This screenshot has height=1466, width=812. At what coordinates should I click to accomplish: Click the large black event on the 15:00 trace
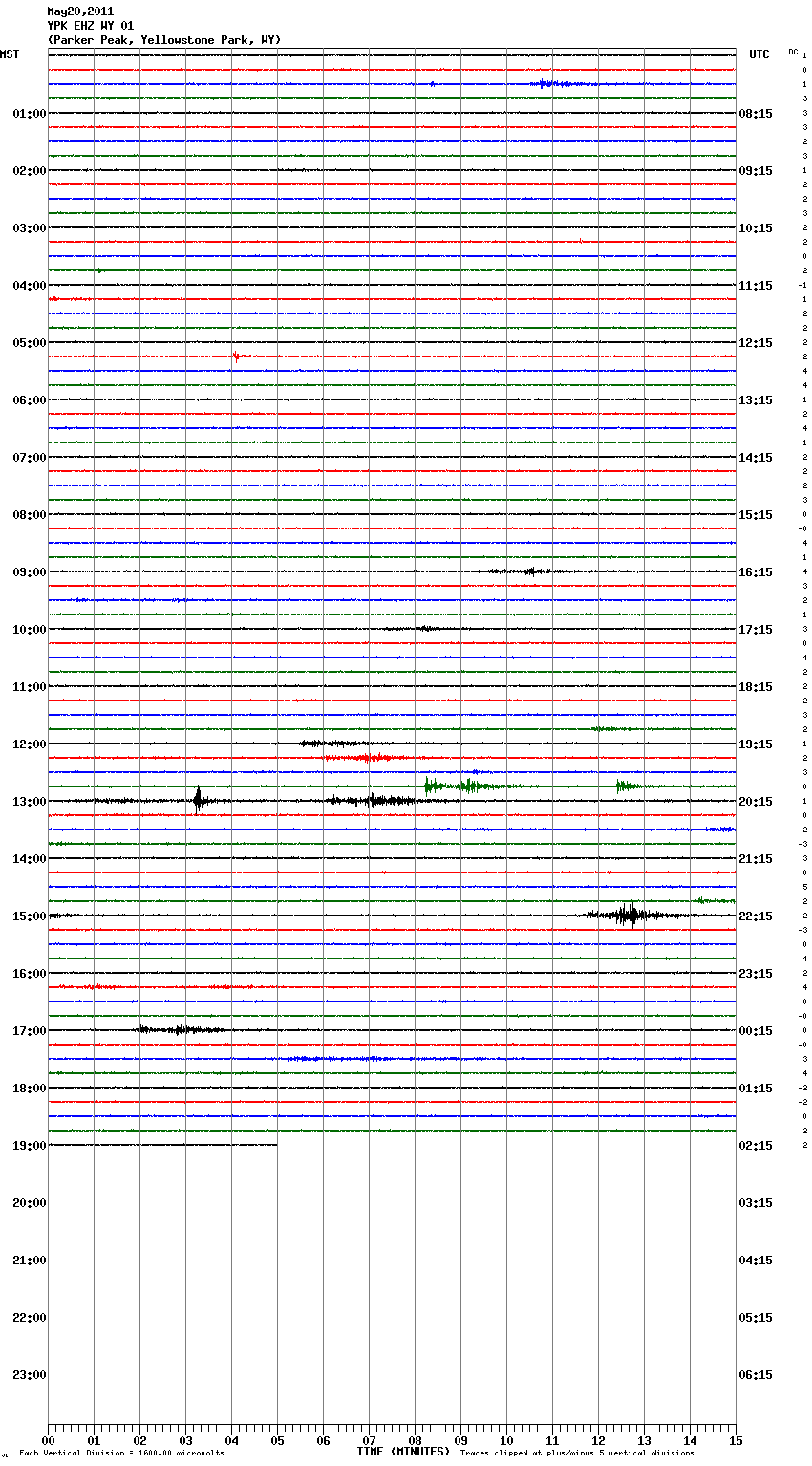pos(630,916)
